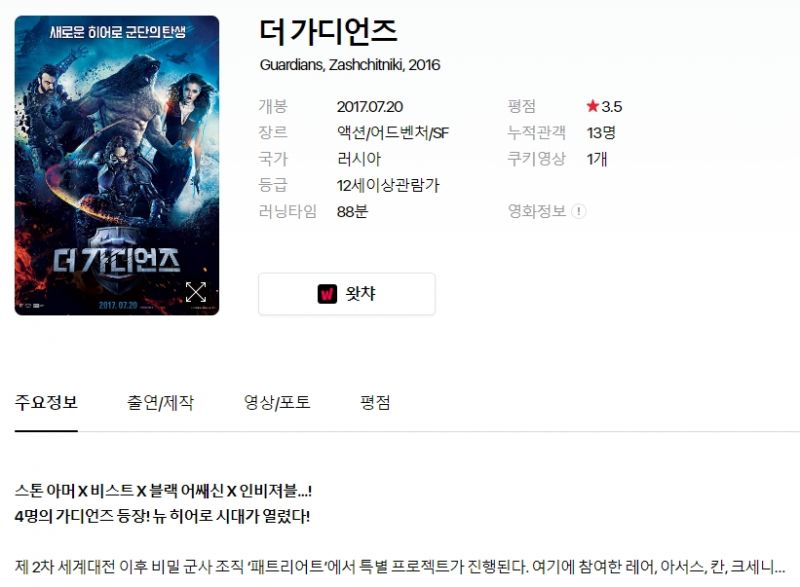Click the 누적관객 13명 value
Image resolution: width=800 pixels, height=587 pixels.
click(x=601, y=133)
